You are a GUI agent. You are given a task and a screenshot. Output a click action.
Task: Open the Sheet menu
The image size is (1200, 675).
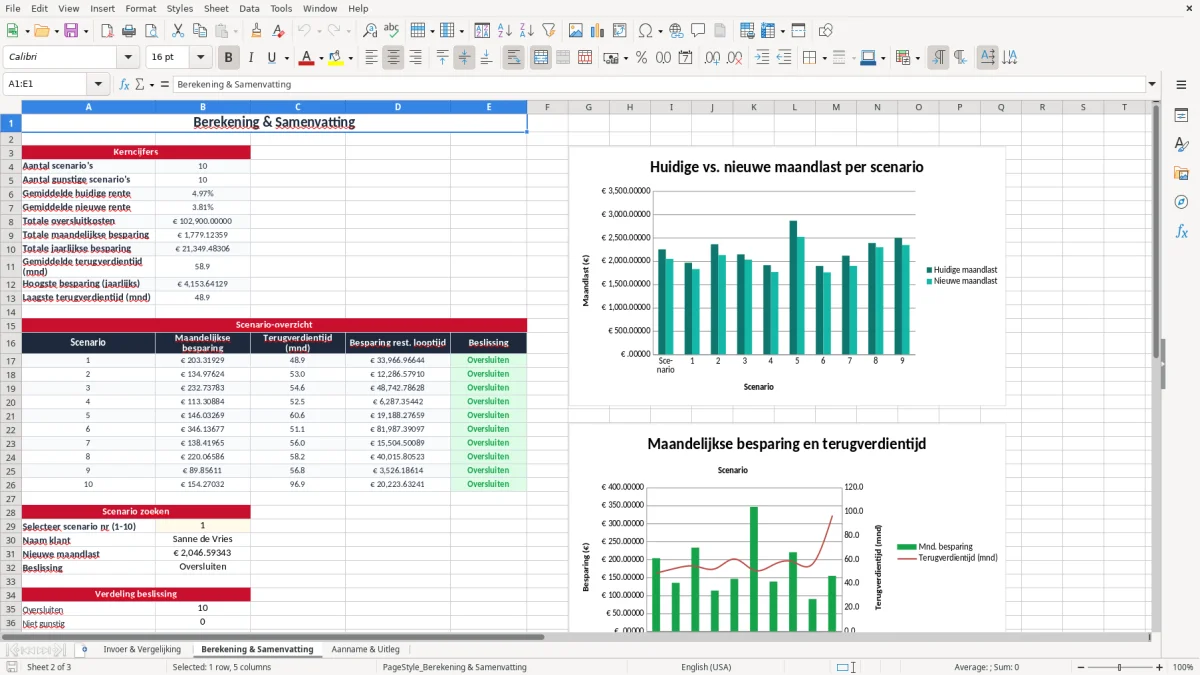click(216, 8)
